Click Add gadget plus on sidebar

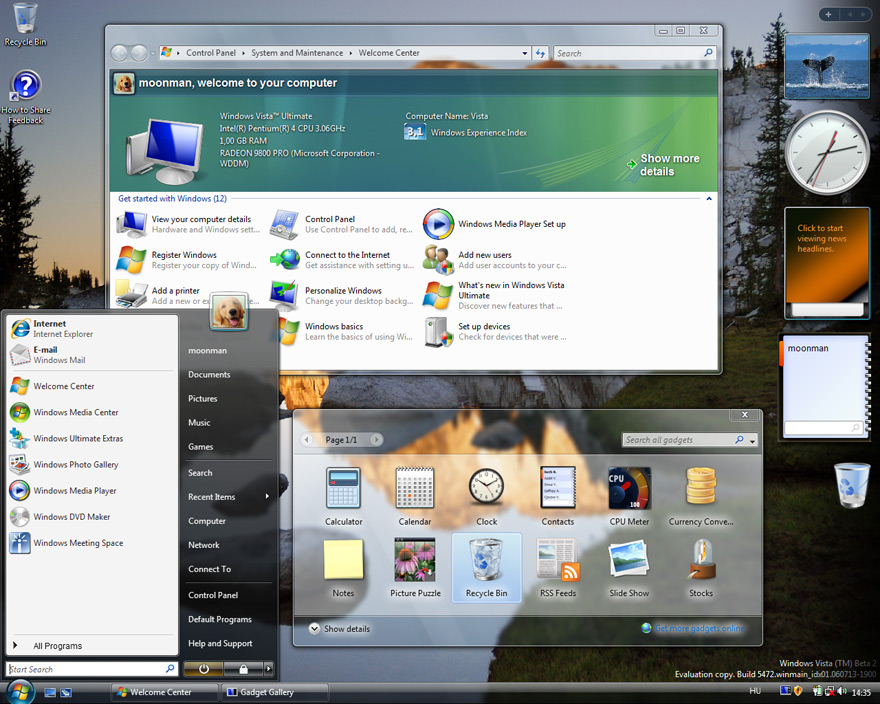[x=828, y=14]
